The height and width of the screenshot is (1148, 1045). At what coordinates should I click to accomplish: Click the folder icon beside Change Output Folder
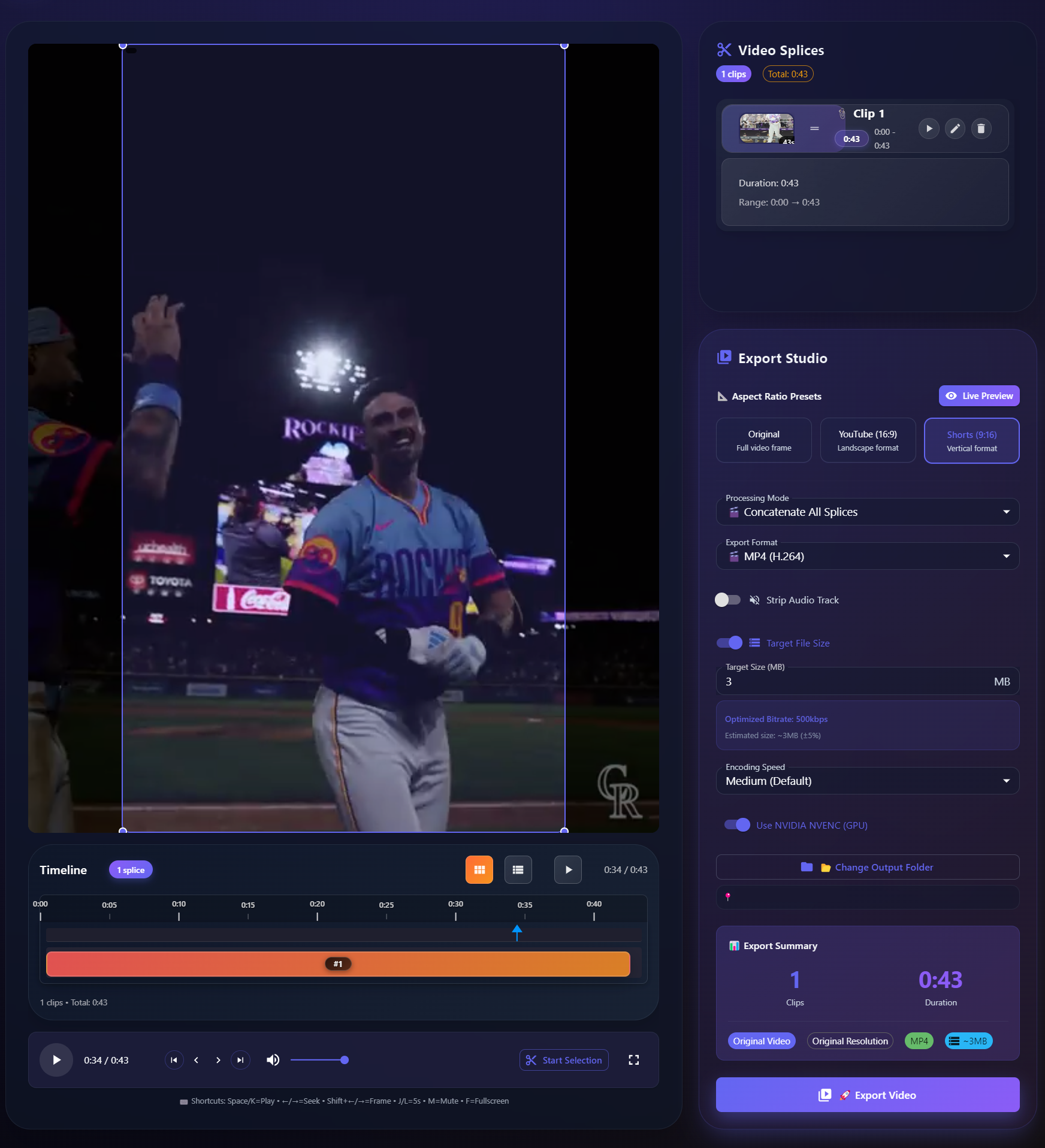[x=807, y=867]
